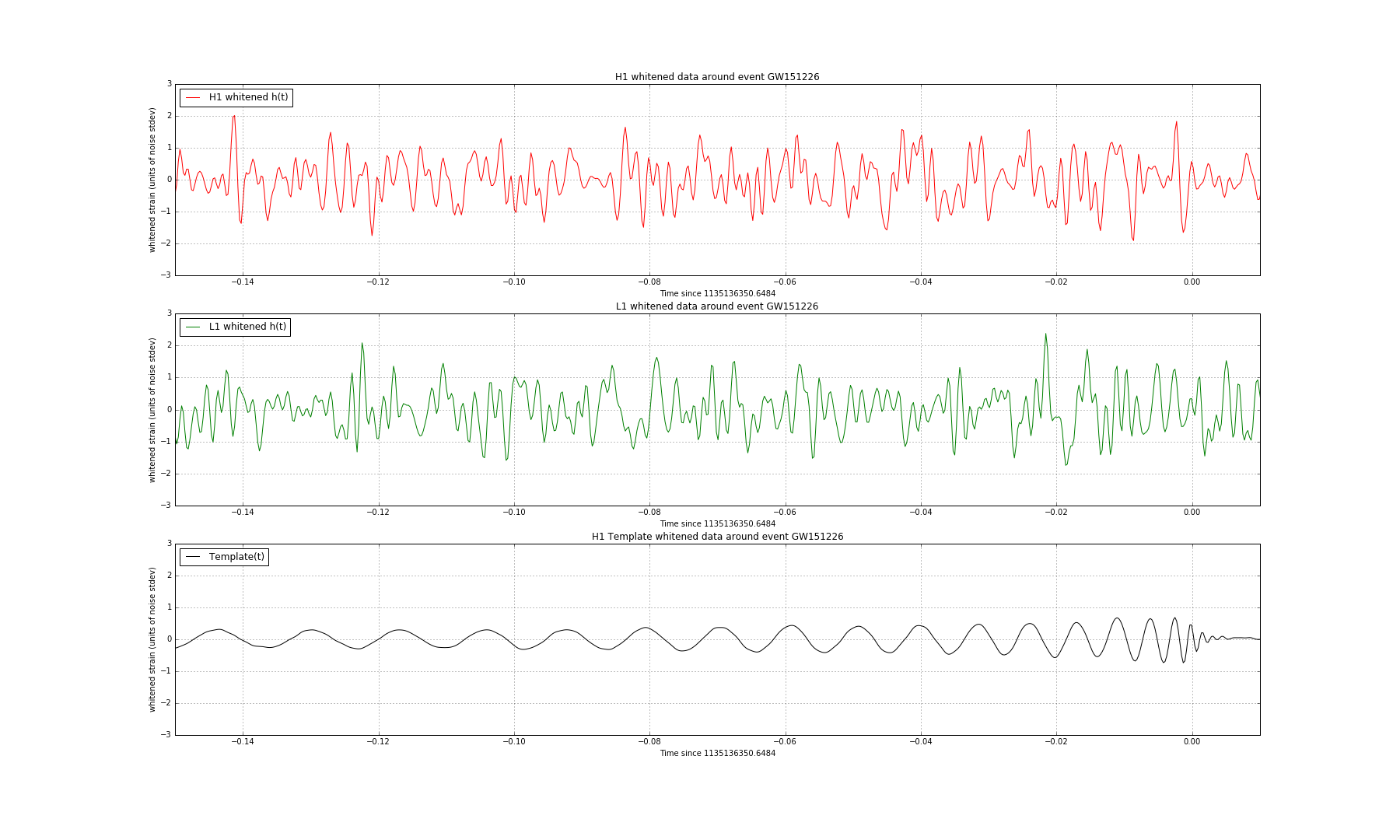Viewport: 1400px width, 840px height.
Task: Click the −0.02 x-tick label of the Template plot
Action: [1056, 742]
